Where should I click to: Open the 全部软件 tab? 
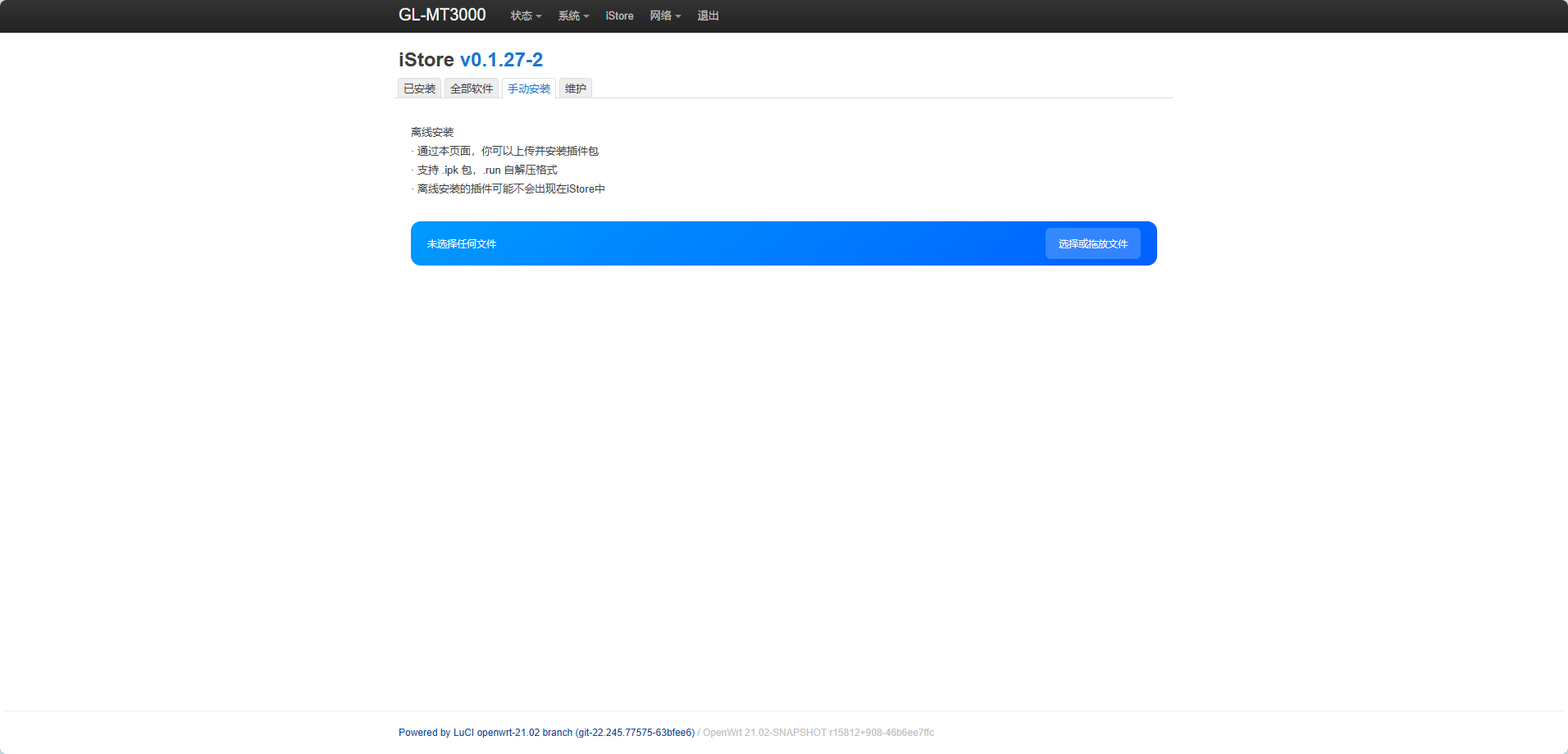coord(472,88)
